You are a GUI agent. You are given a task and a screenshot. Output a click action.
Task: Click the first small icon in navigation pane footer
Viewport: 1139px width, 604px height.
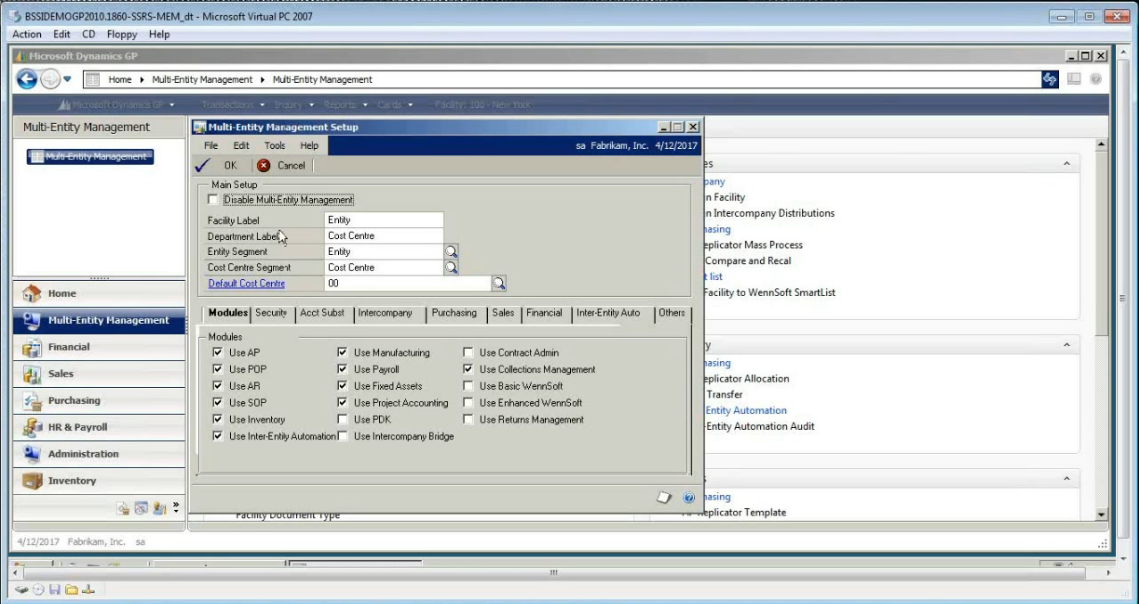pyautogui.click(x=123, y=508)
